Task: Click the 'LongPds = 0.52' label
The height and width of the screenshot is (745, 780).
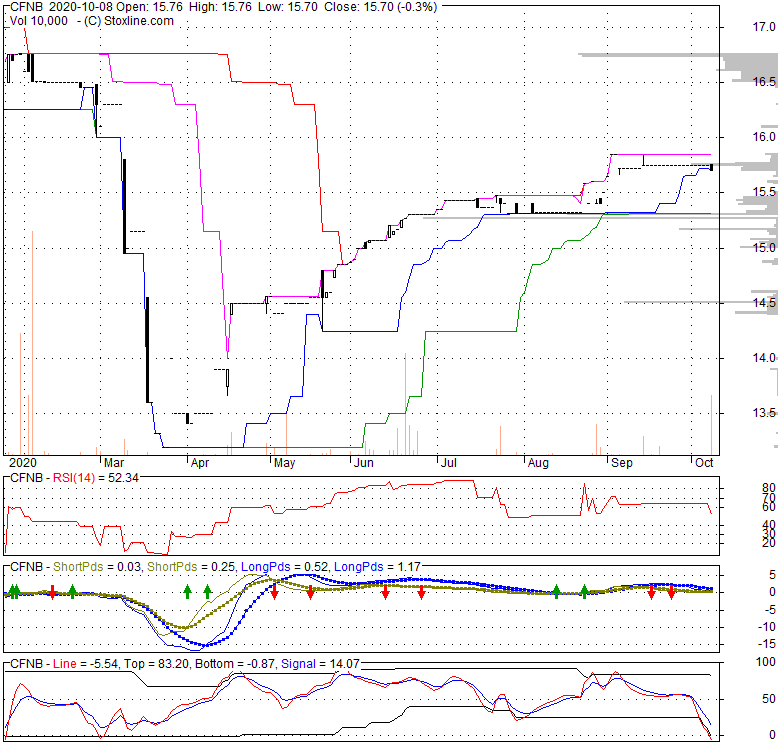Action: (285, 567)
